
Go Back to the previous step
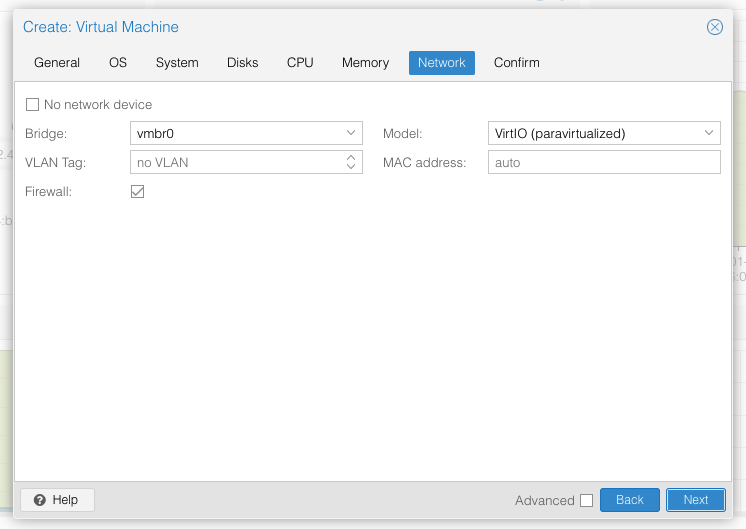[x=629, y=500]
